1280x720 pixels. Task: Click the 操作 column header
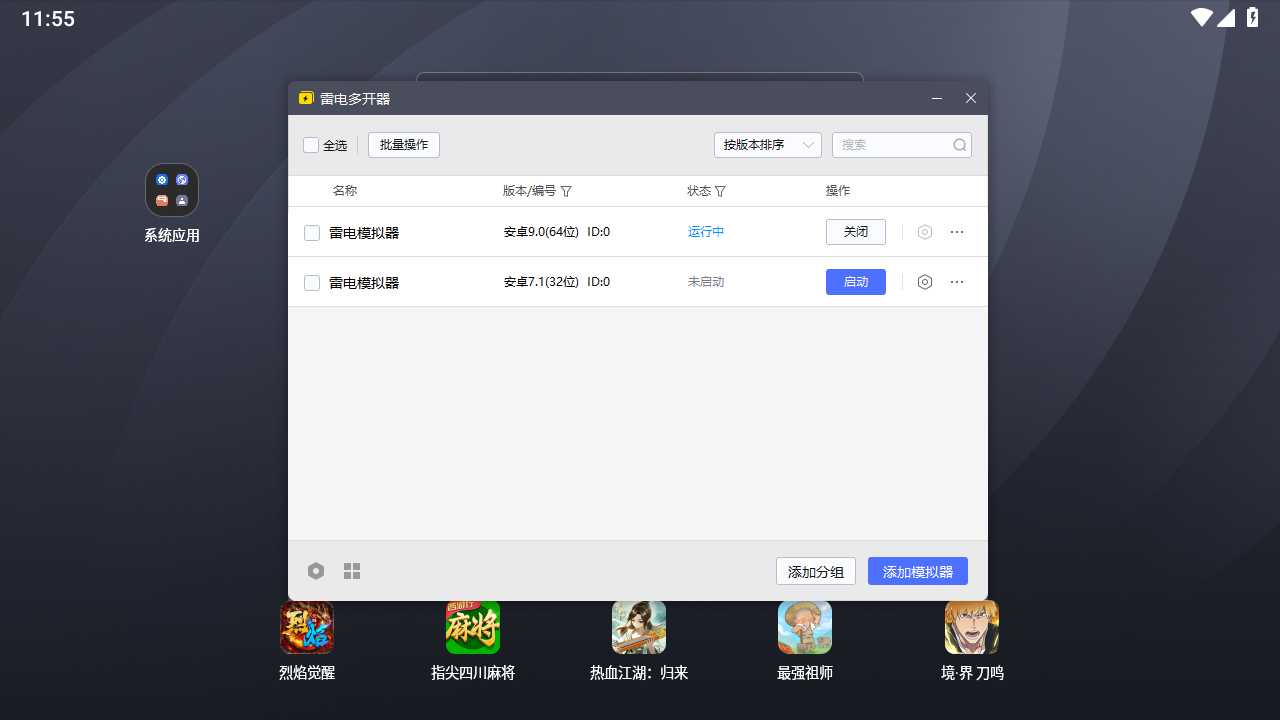[x=838, y=191]
